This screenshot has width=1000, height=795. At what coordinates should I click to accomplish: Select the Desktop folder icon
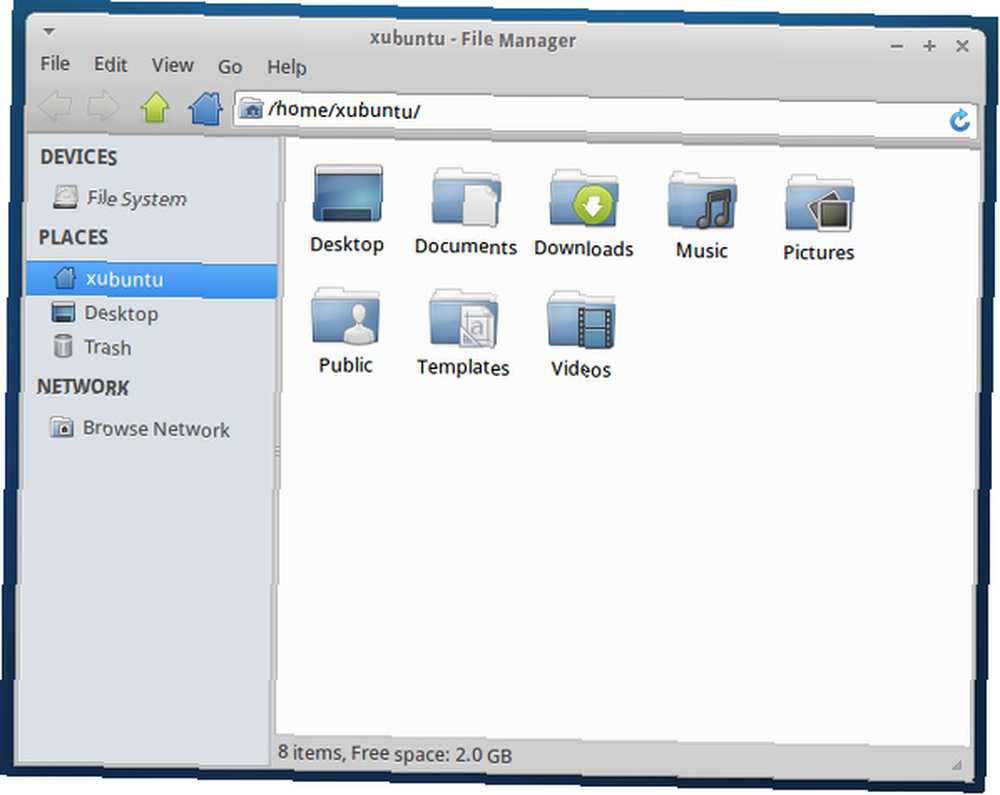click(348, 193)
